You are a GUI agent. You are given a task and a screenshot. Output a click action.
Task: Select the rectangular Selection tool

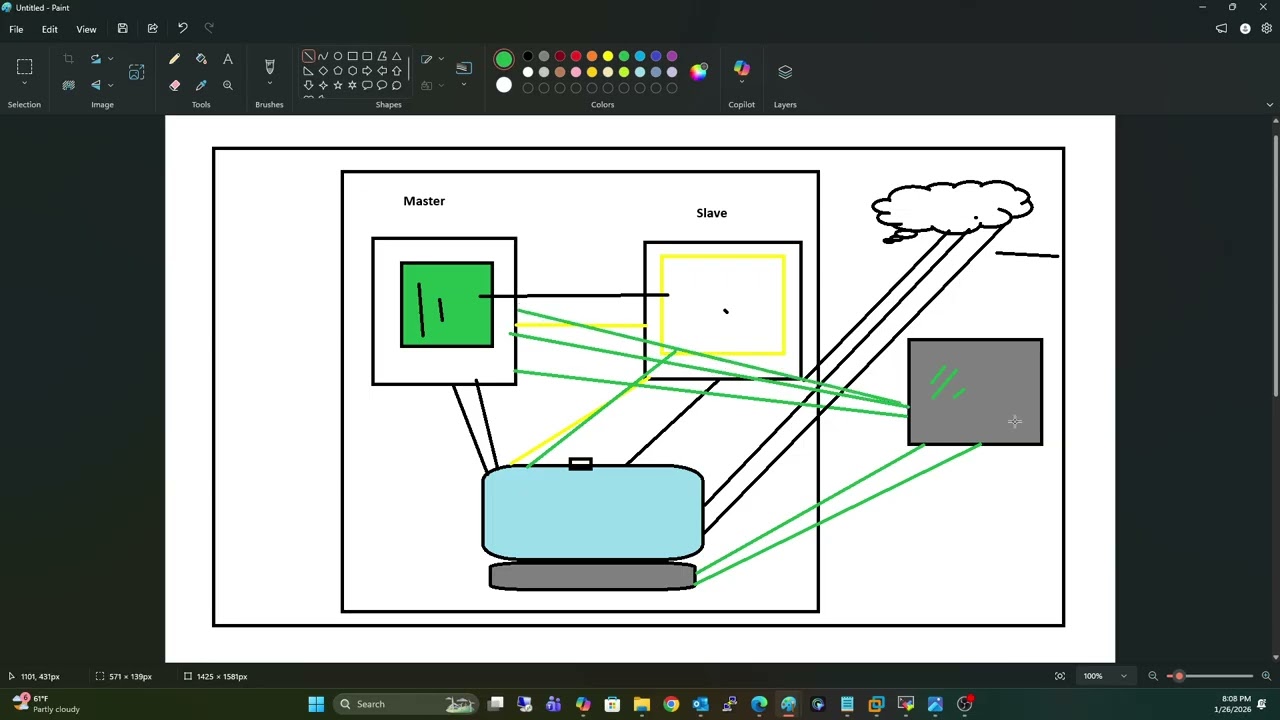pyautogui.click(x=25, y=67)
